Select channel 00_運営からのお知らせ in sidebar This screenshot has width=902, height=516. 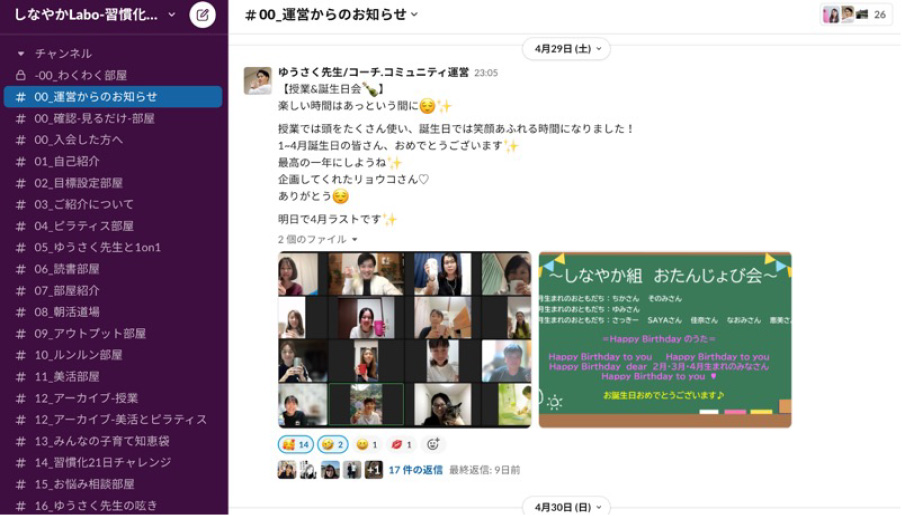[x=113, y=97]
